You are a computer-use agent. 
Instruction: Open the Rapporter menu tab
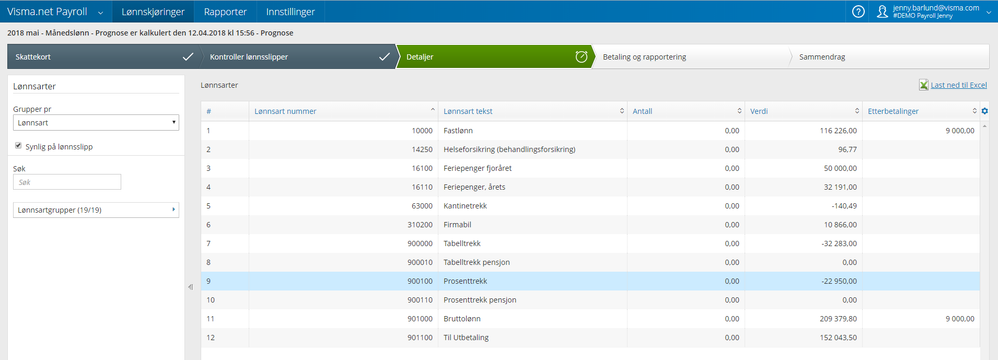coord(225,11)
